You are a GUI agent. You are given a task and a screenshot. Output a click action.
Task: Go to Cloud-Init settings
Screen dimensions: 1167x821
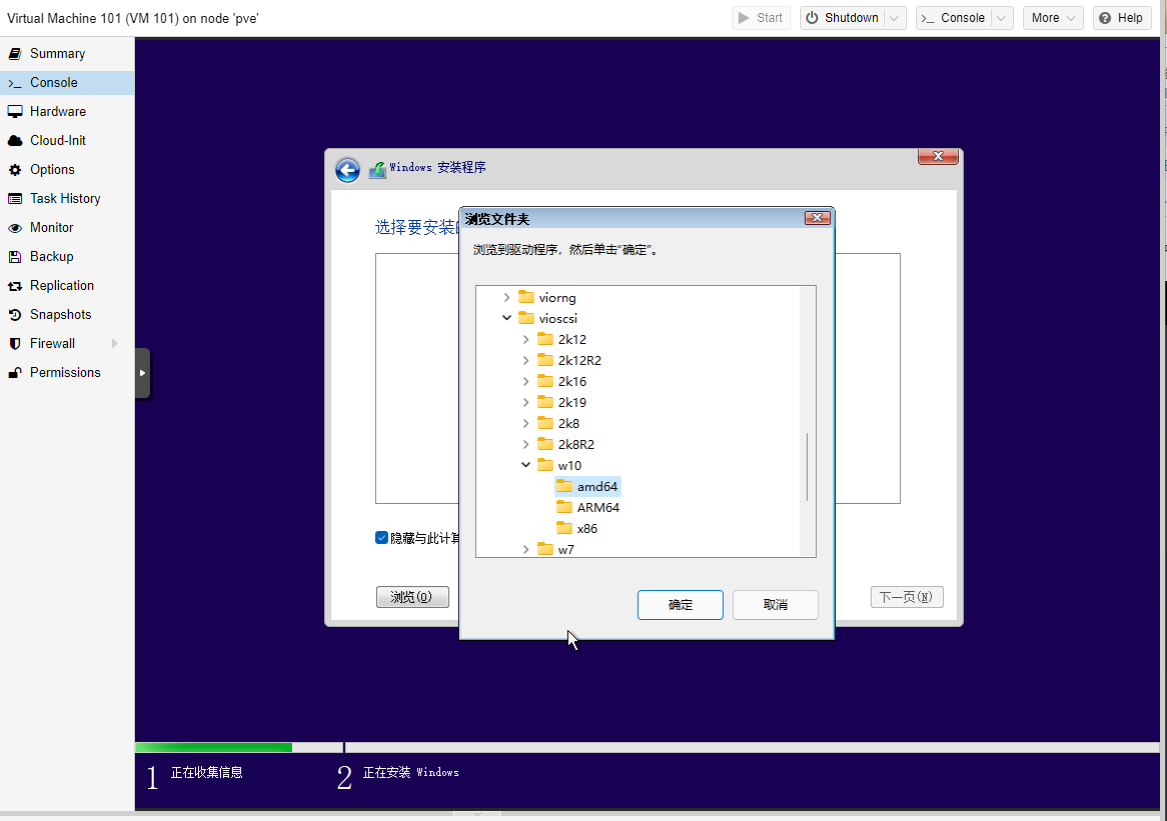67,141
